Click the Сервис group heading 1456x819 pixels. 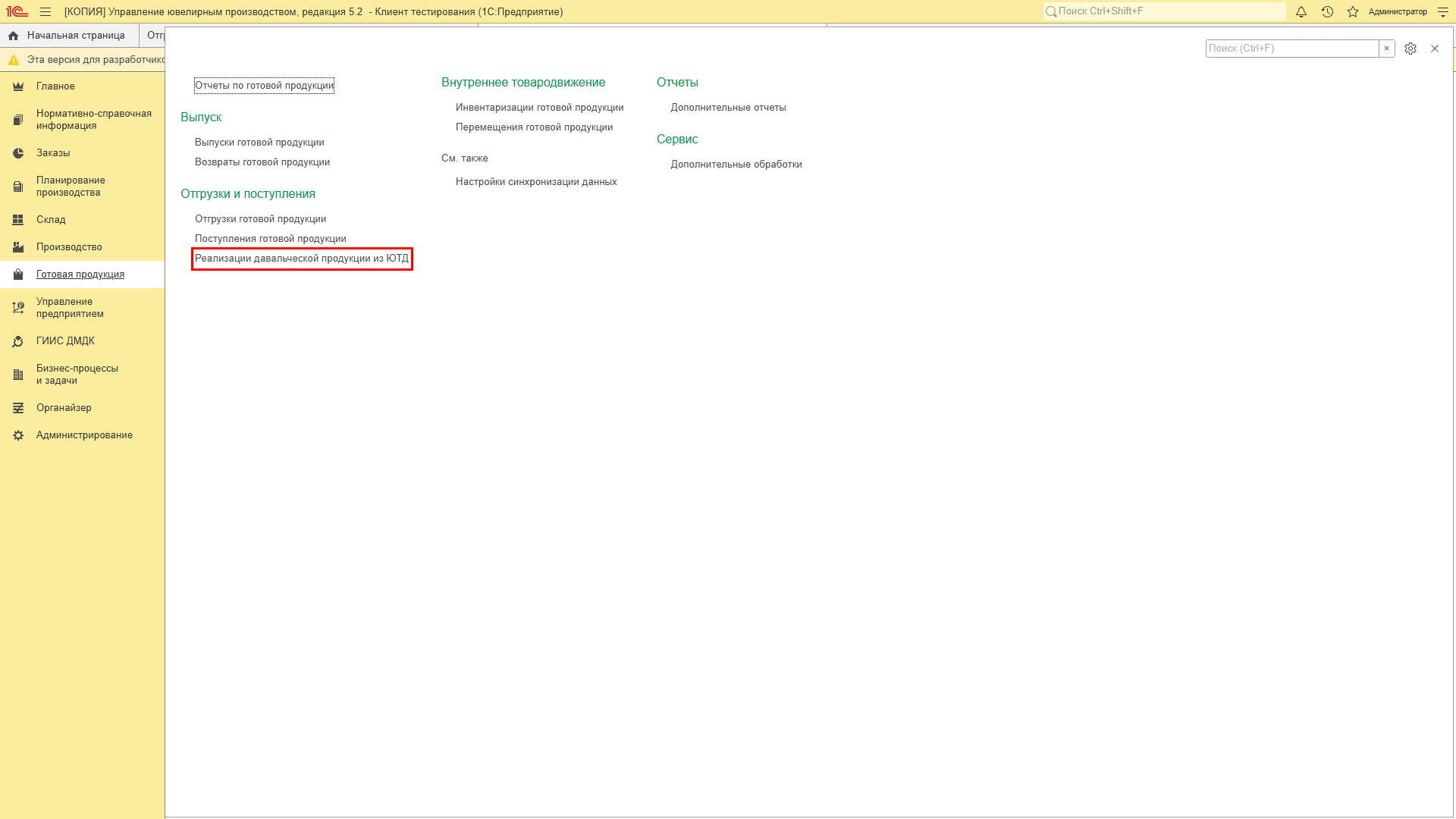tap(677, 140)
